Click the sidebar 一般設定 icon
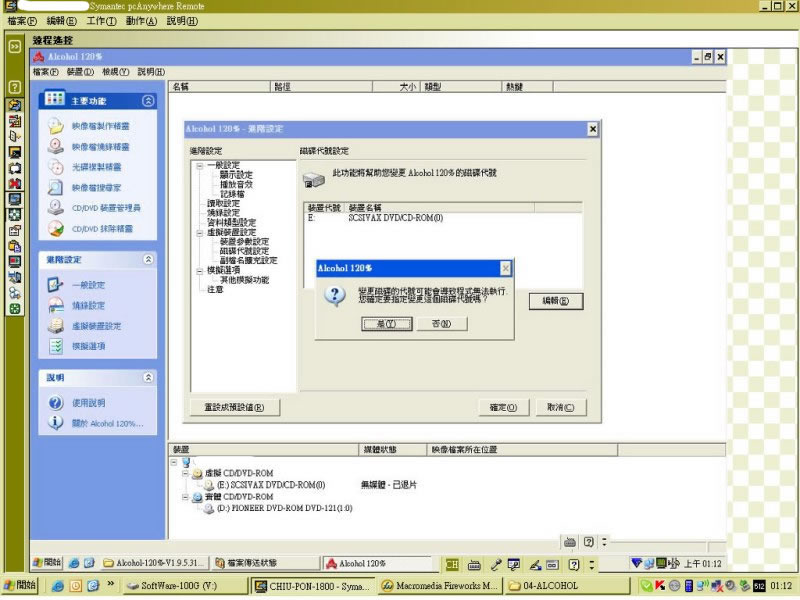800x600 pixels. pyautogui.click(x=55, y=285)
